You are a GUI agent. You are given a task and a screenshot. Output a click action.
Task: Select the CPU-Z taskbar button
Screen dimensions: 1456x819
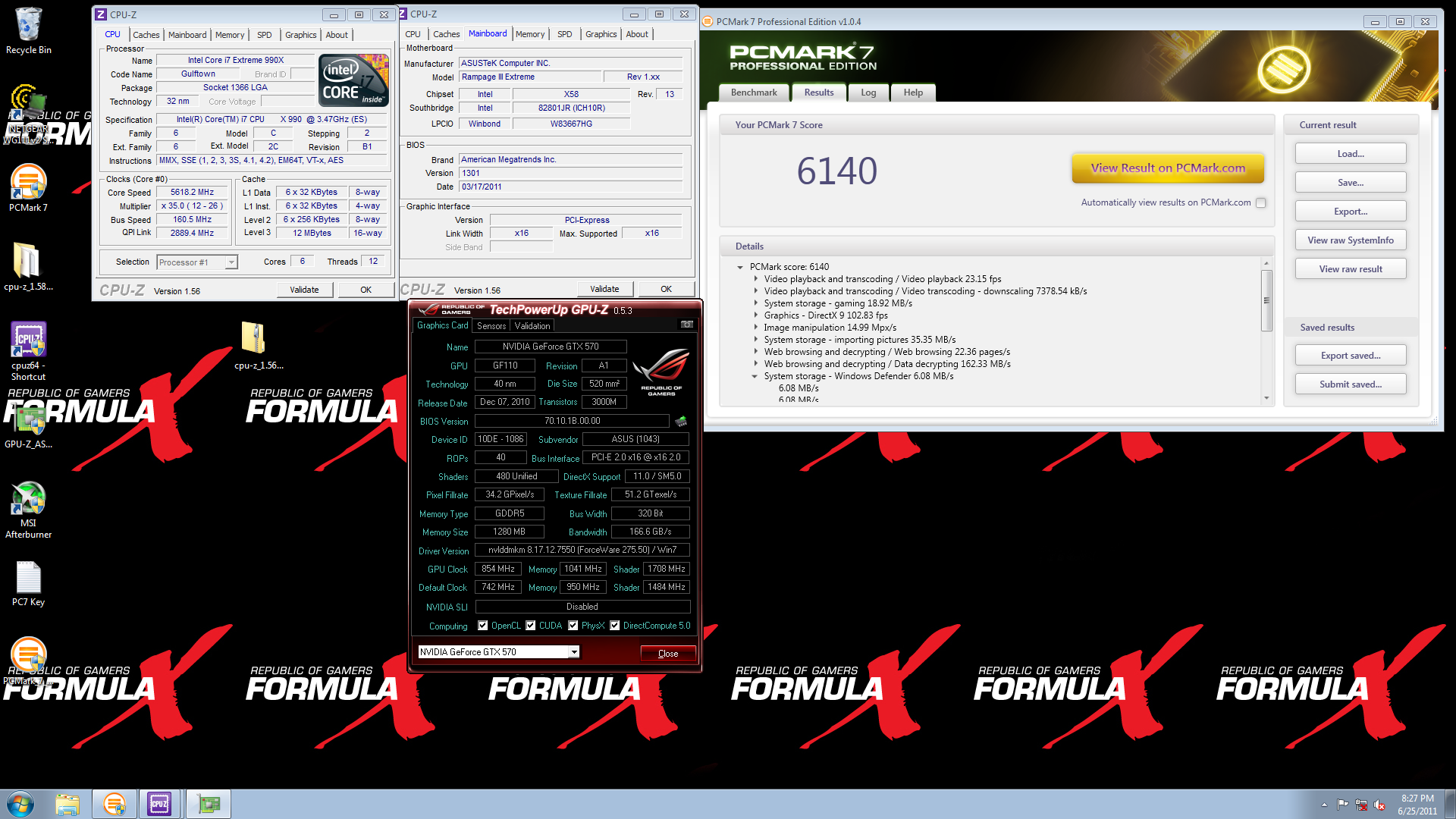[159, 804]
